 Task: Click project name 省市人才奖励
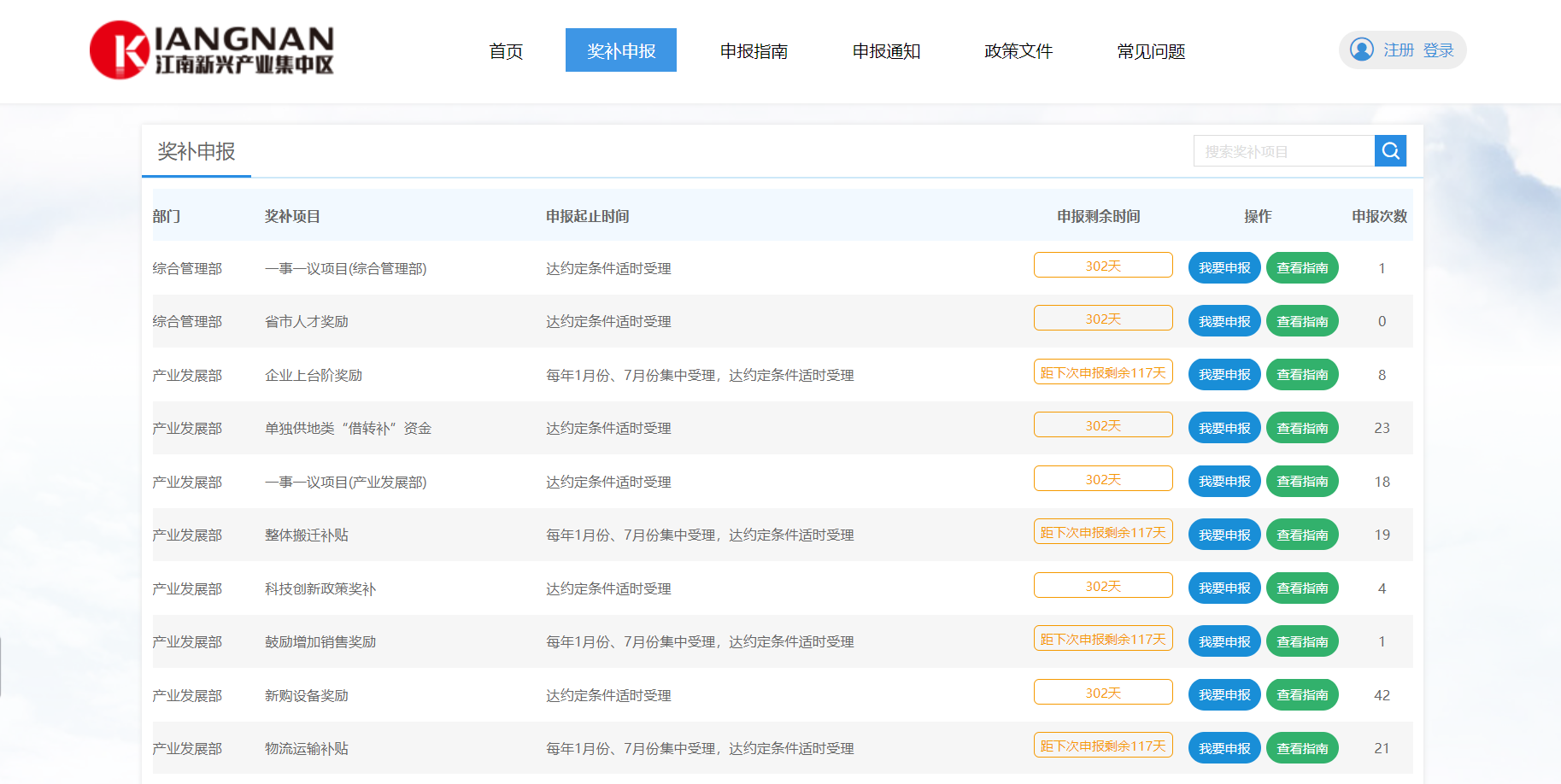pos(307,321)
